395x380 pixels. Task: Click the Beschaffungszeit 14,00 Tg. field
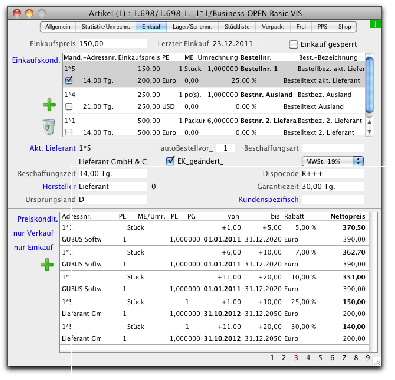[113, 174]
